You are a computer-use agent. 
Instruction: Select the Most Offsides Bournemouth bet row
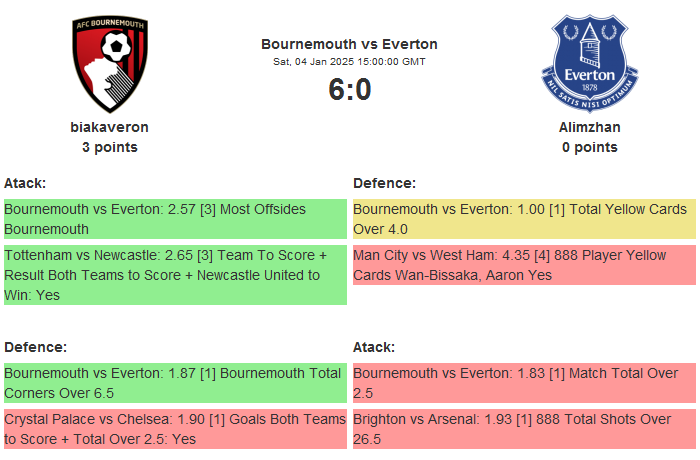pos(174,219)
